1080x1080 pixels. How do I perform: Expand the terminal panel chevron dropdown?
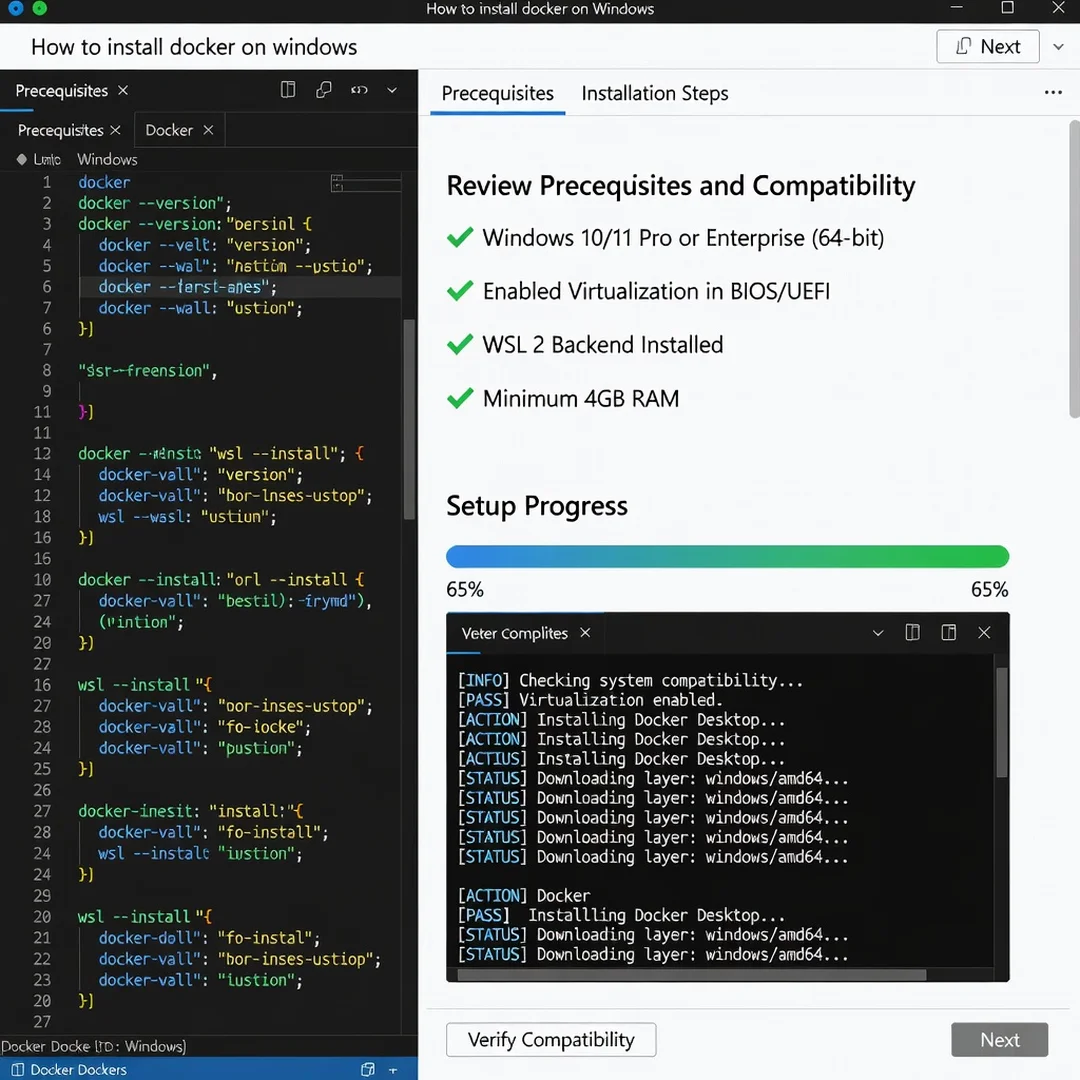click(878, 633)
